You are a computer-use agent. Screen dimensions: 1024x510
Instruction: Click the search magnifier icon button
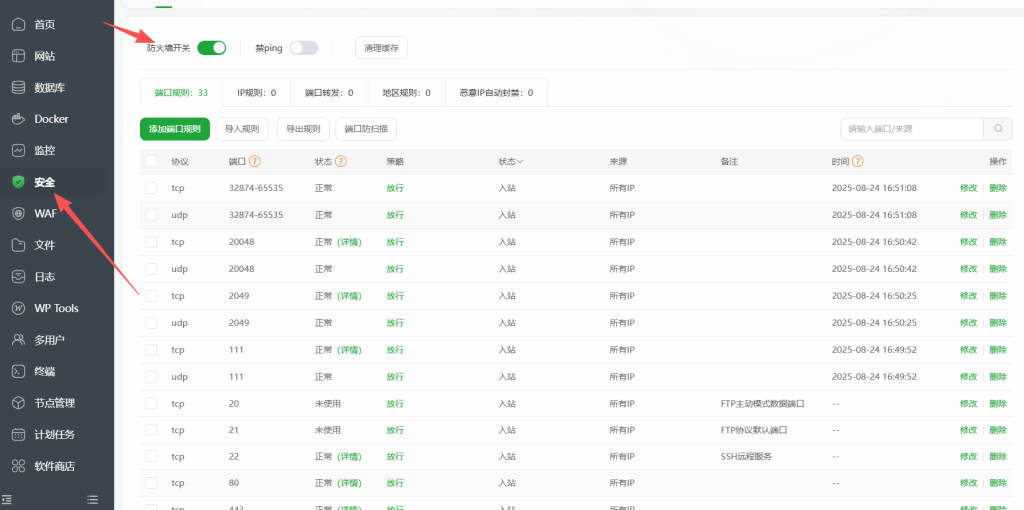click(998, 129)
